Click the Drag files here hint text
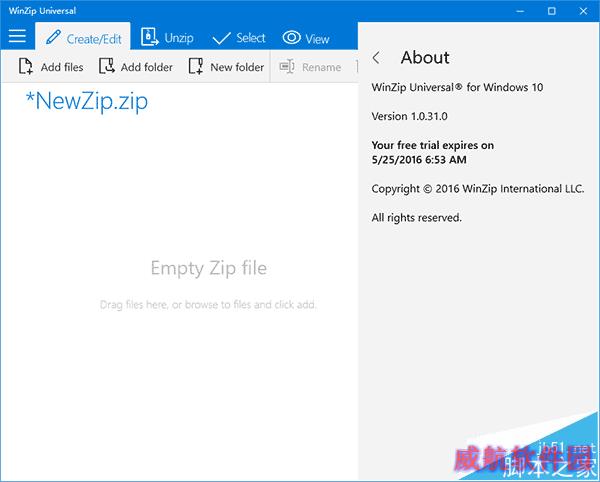600x482 pixels. [x=208, y=305]
